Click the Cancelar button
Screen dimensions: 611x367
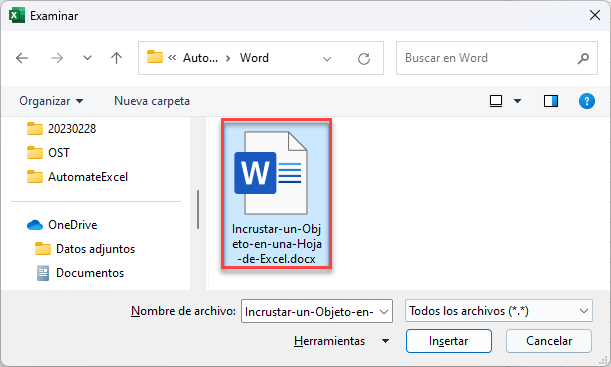(x=549, y=341)
